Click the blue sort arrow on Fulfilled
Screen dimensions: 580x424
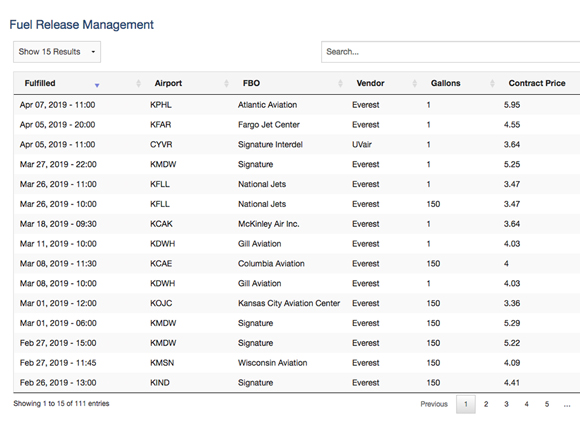[97, 85]
